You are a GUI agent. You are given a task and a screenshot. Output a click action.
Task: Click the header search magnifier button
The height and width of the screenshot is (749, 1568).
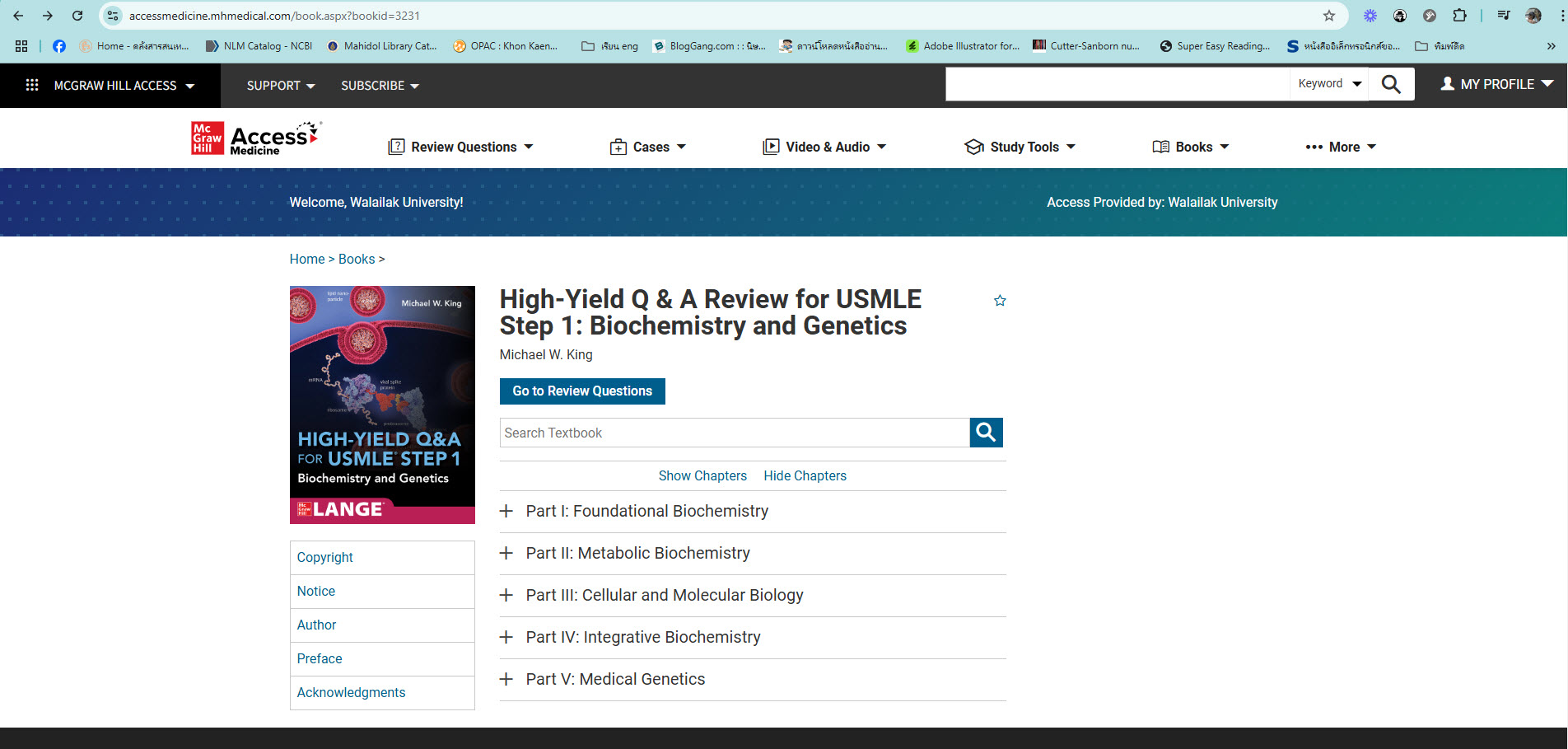coord(1391,84)
